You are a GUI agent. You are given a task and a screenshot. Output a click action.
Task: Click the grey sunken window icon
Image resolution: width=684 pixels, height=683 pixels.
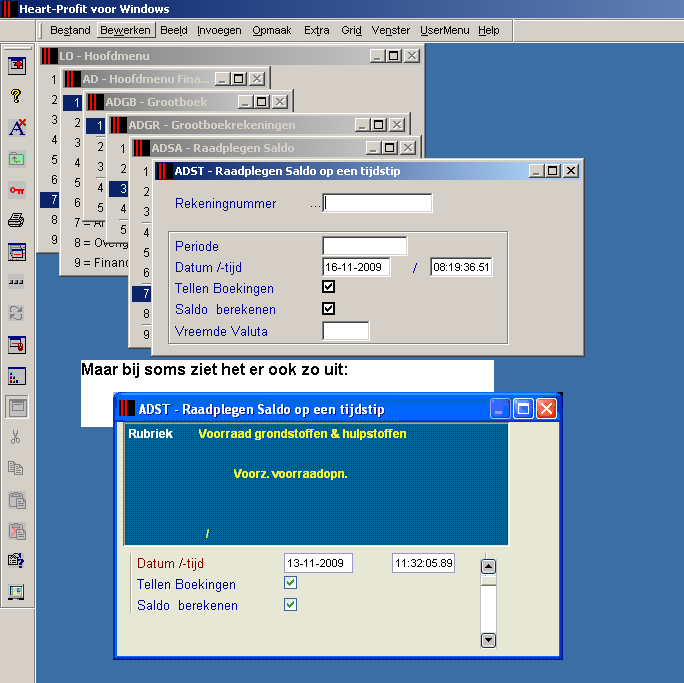(17, 407)
